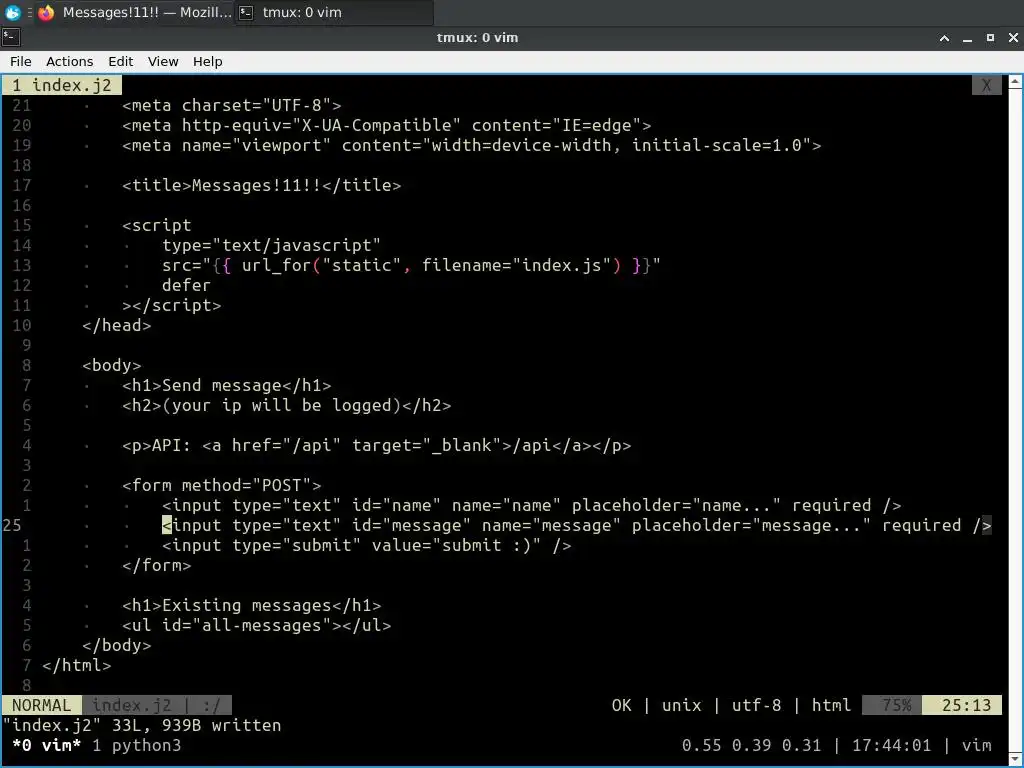Viewport: 1024px width, 768px height.
Task: Click the '</head>' closing tag
Action: coord(117,325)
